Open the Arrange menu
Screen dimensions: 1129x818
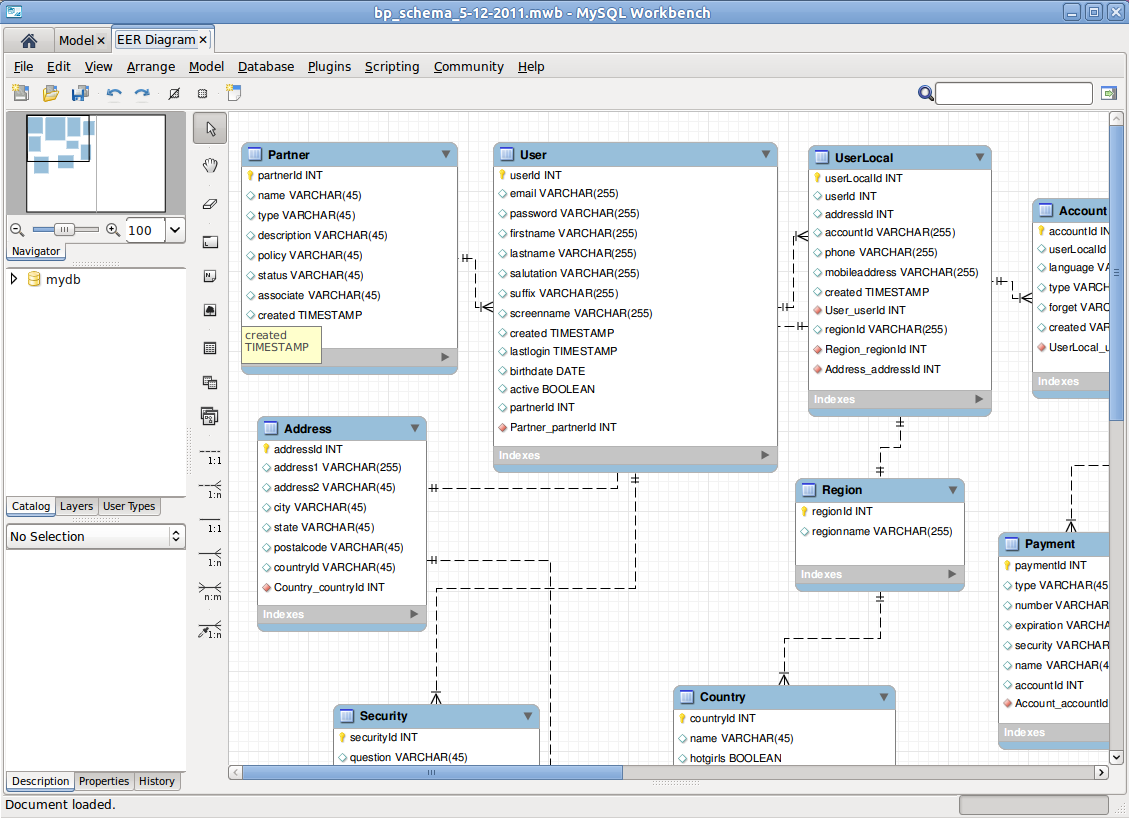(x=150, y=66)
